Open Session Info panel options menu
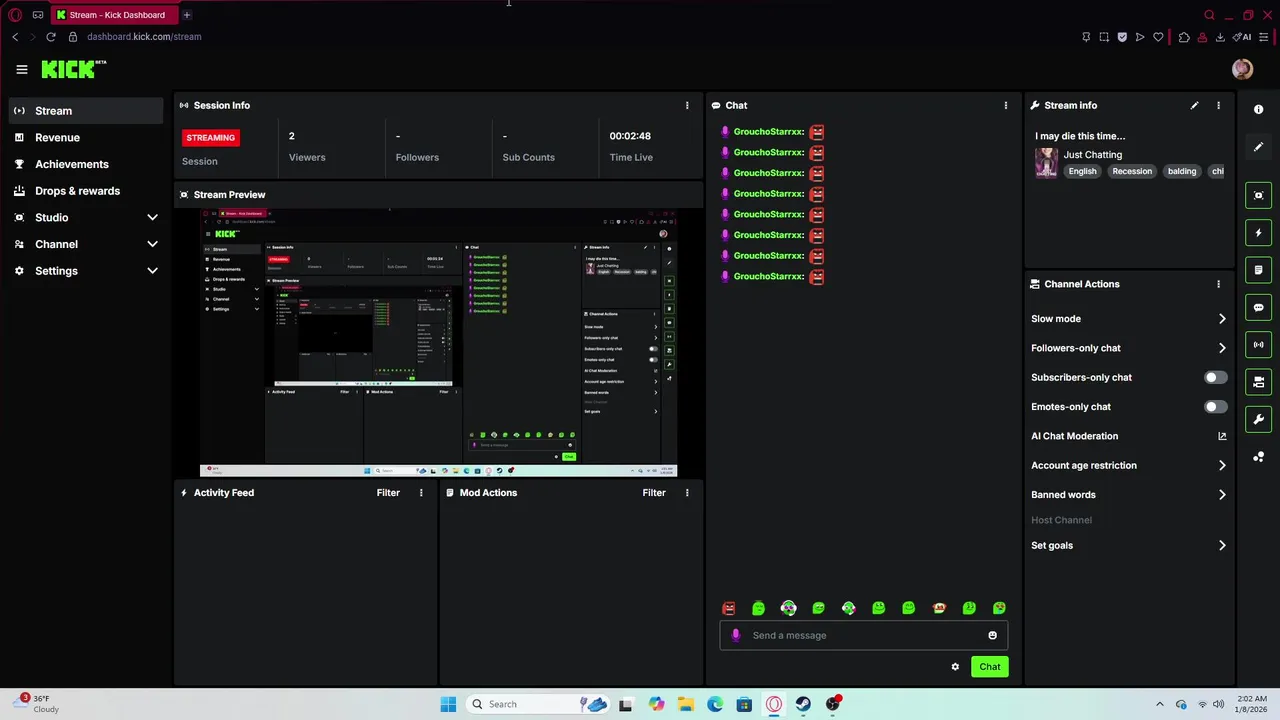The width and height of the screenshot is (1280, 720). (687, 105)
